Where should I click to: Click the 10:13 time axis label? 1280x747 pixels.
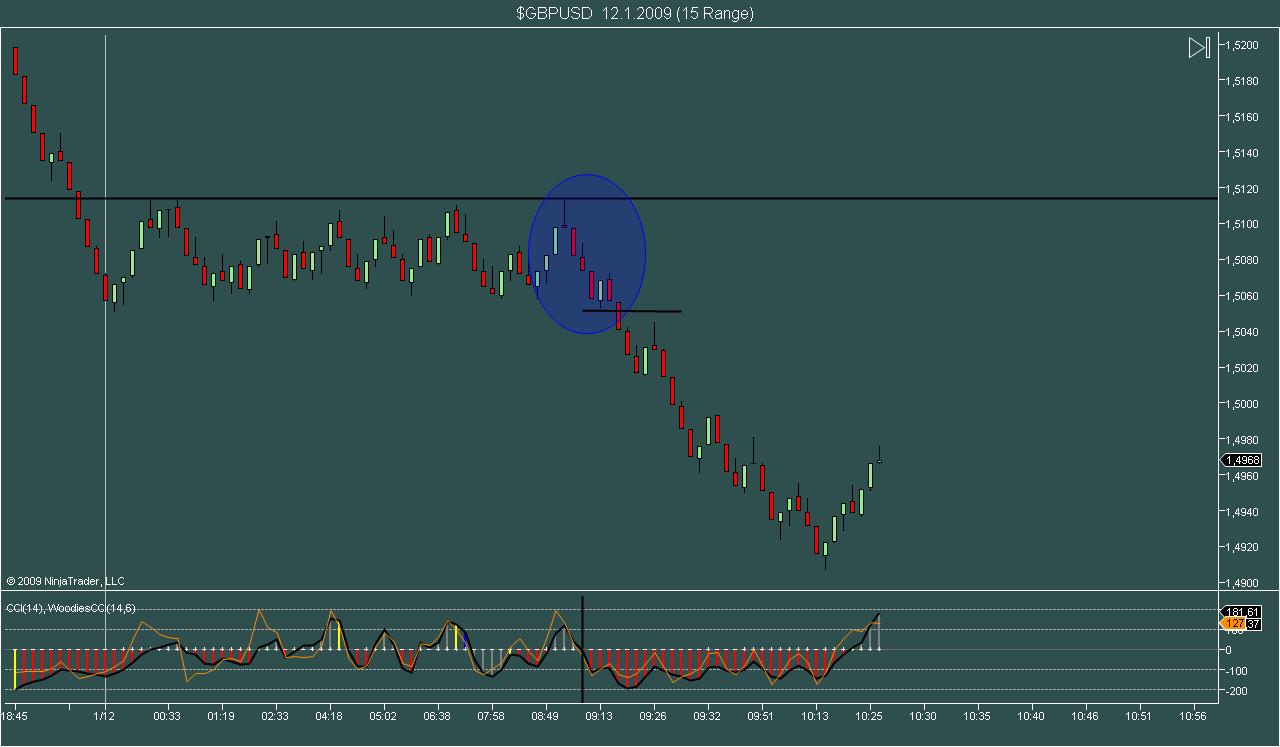(815, 716)
